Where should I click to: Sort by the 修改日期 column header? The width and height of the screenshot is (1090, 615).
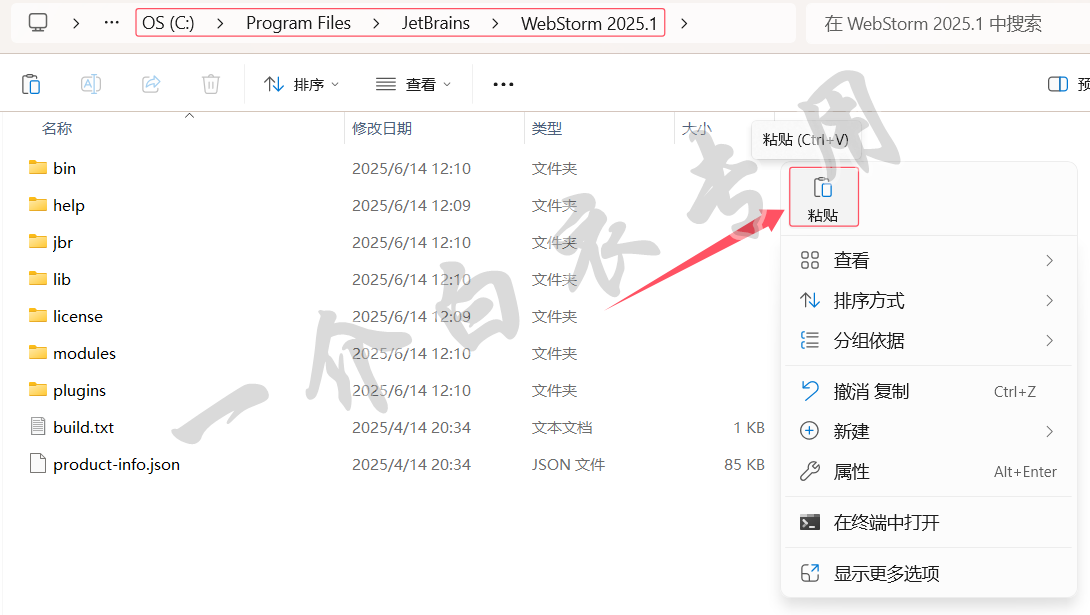[x=382, y=129]
